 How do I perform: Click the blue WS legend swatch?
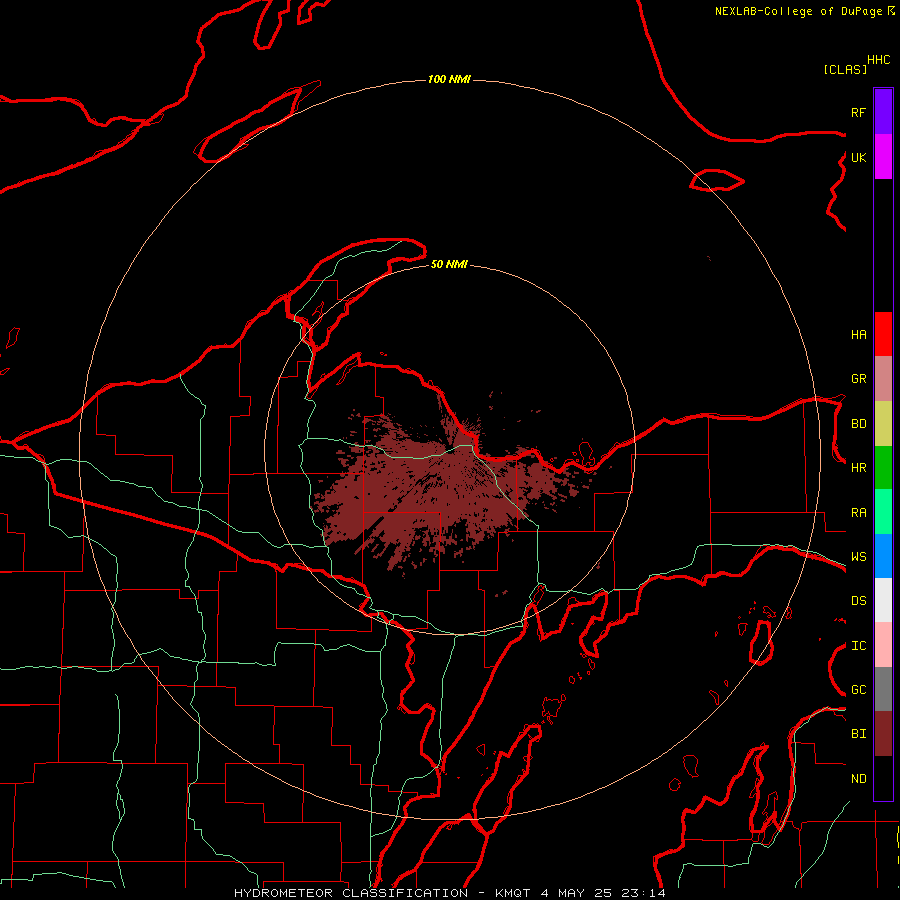tap(883, 556)
